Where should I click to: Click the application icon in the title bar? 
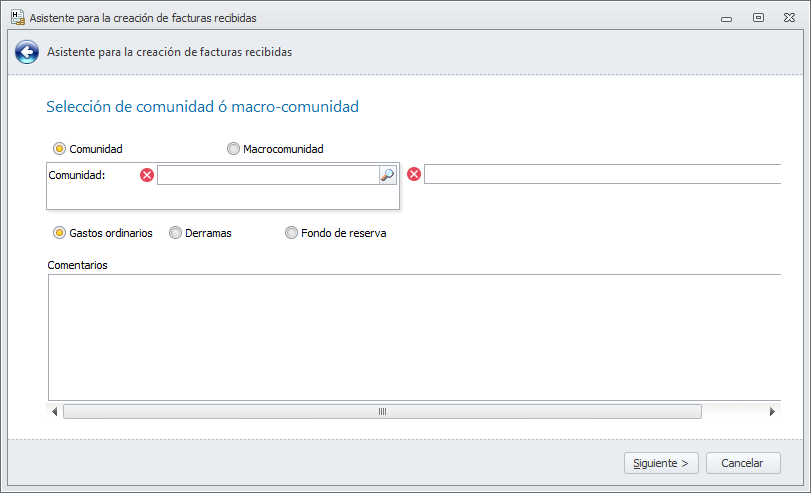17,18
